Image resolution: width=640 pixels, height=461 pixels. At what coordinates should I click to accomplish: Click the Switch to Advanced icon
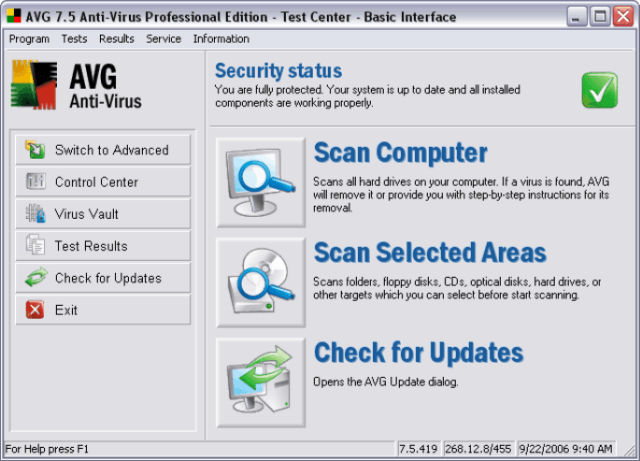click(x=35, y=149)
